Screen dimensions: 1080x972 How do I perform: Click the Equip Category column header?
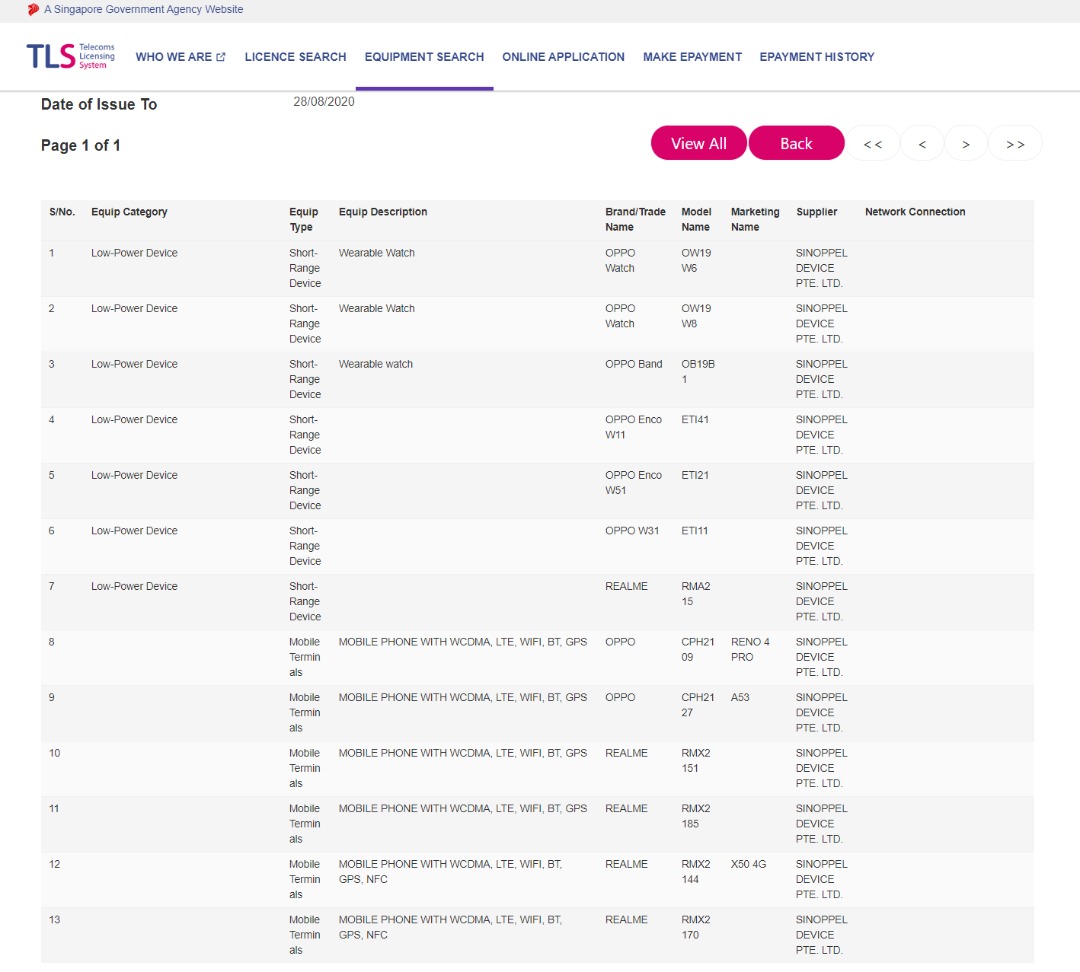pyautogui.click(x=129, y=212)
